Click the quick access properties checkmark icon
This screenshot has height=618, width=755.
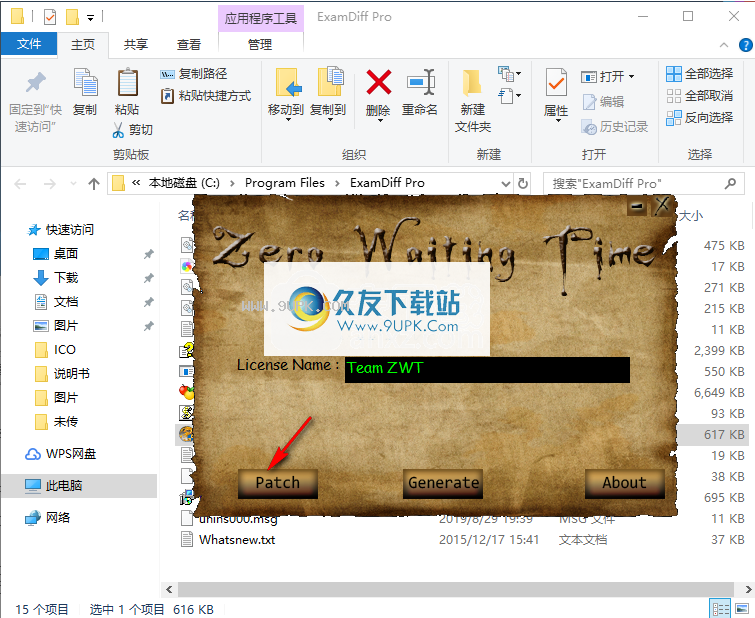click(x=50, y=17)
